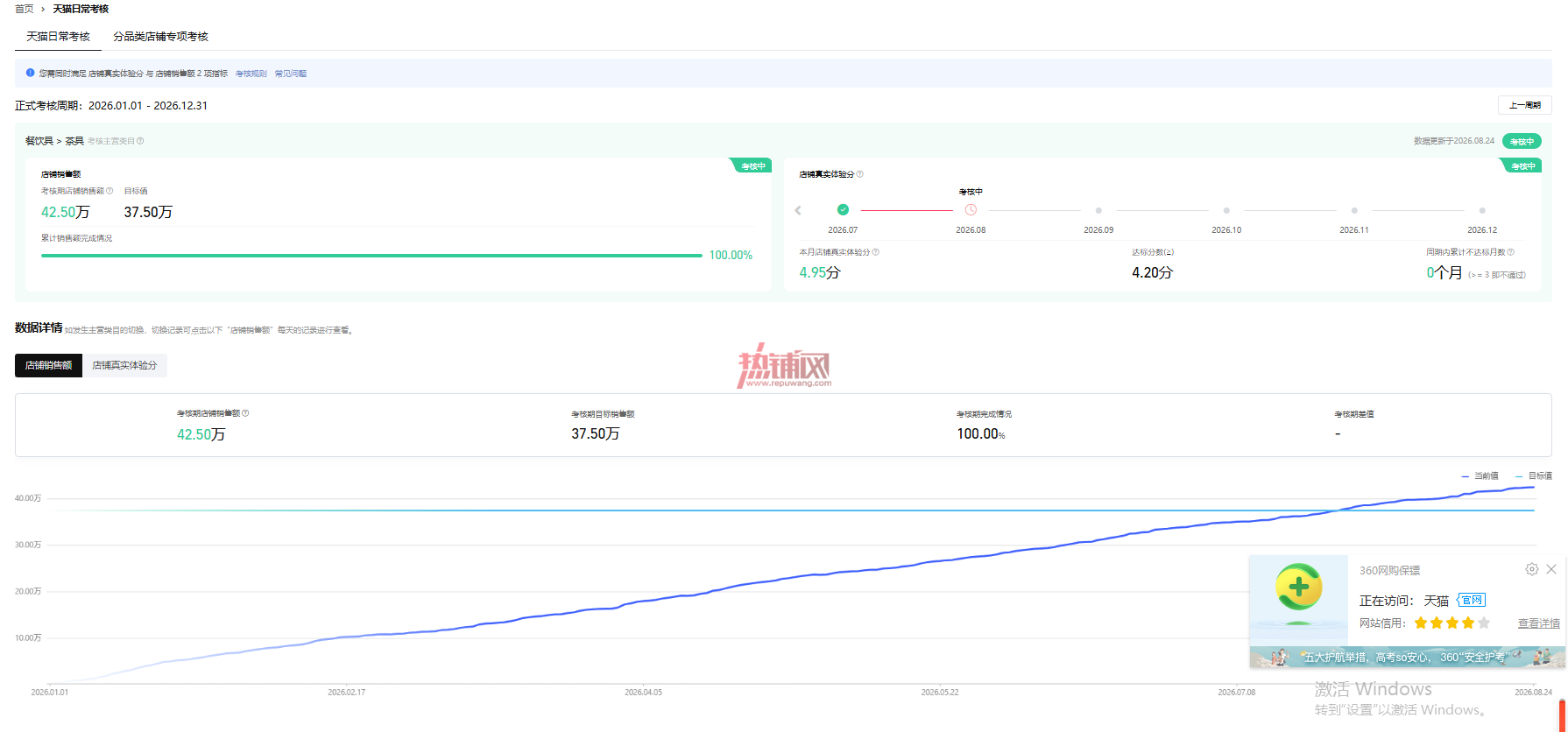Select 店铺真实体验分 data detail toggle
This screenshot has height=732, width=1568.
pyautogui.click(x=124, y=365)
